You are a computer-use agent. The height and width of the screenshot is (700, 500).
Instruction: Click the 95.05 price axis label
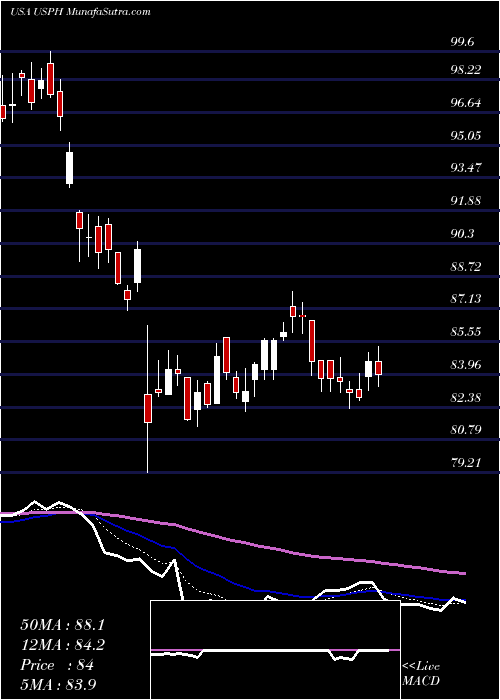[467, 135]
